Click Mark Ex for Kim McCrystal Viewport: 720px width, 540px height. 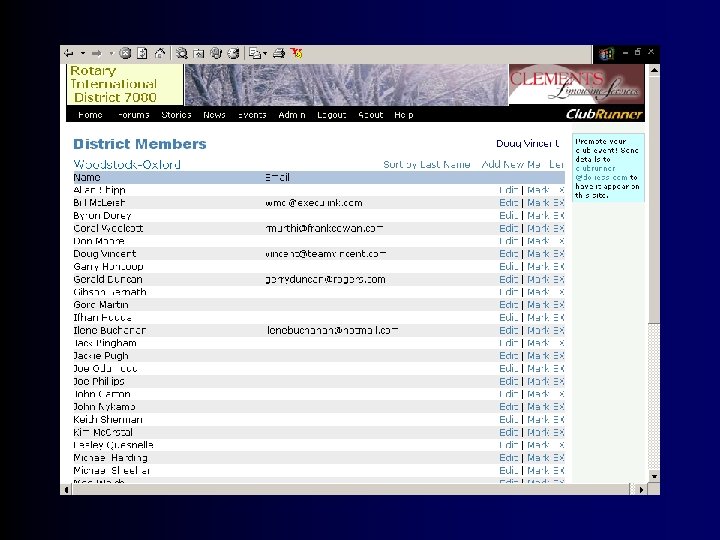[546, 433]
